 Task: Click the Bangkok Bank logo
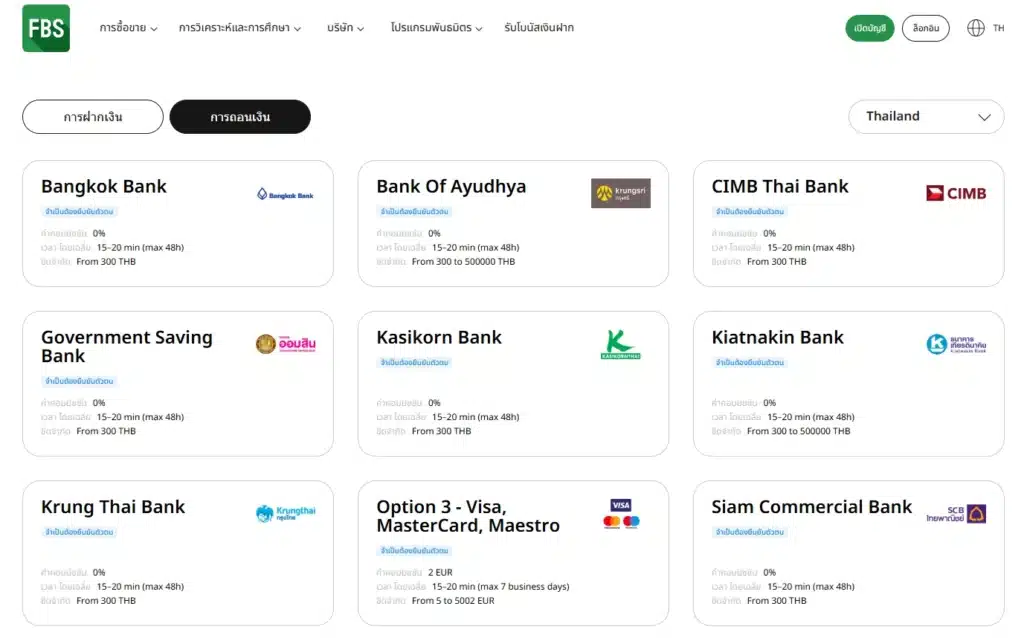click(x=285, y=194)
